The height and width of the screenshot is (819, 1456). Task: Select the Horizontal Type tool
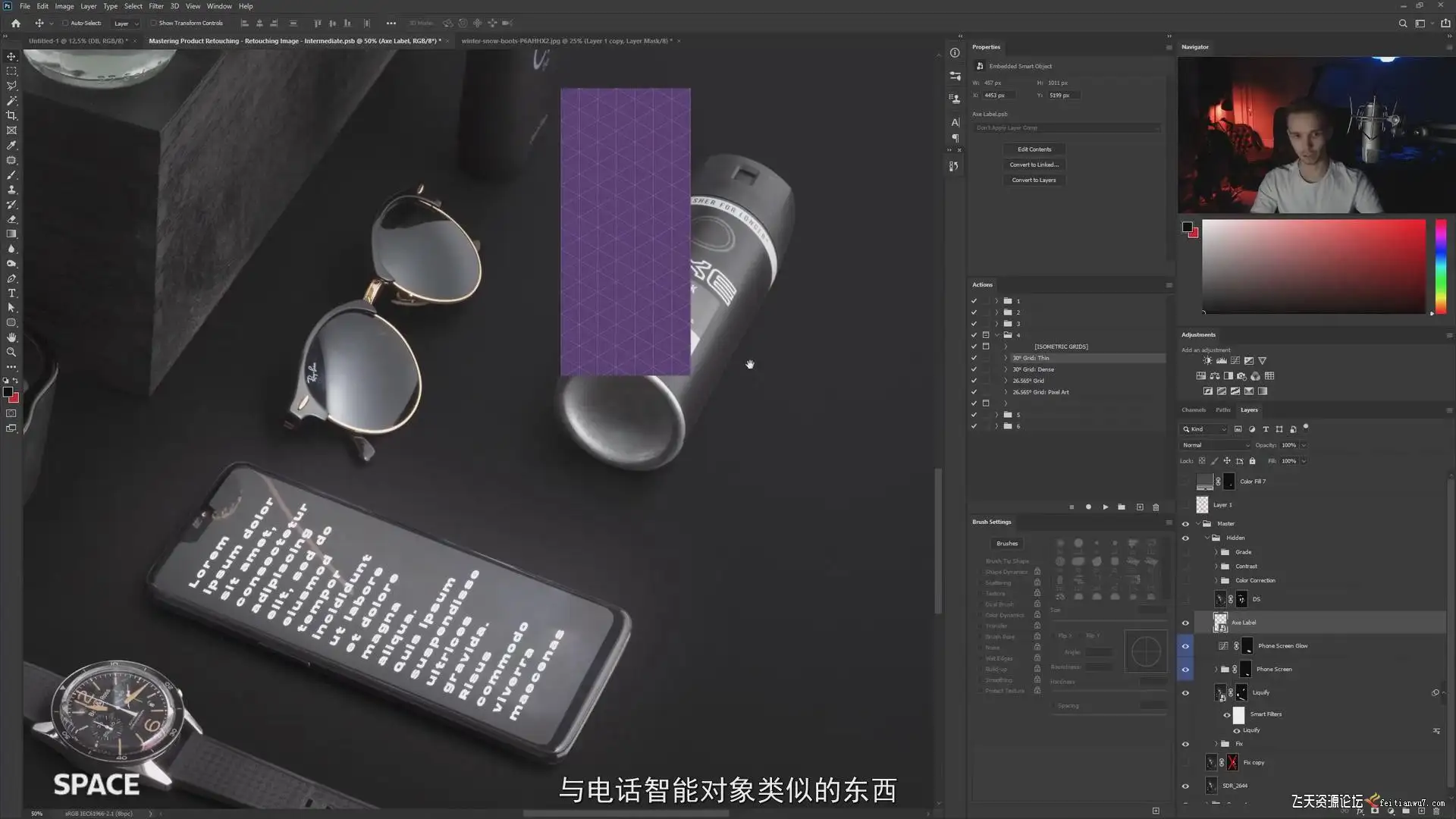click(11, 293)
